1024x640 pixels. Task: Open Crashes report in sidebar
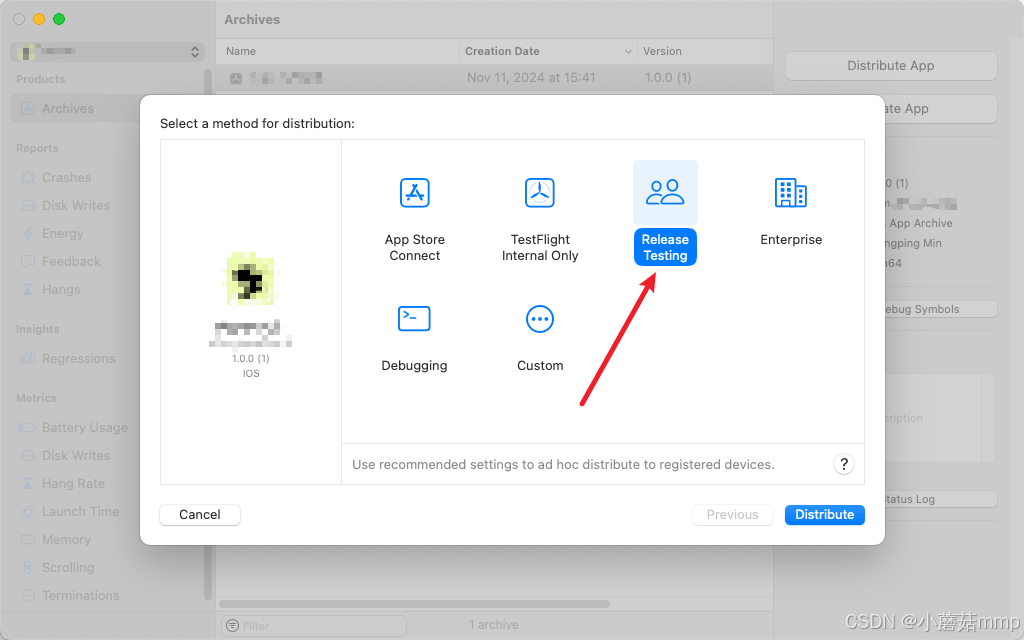(x=66, y=178)
